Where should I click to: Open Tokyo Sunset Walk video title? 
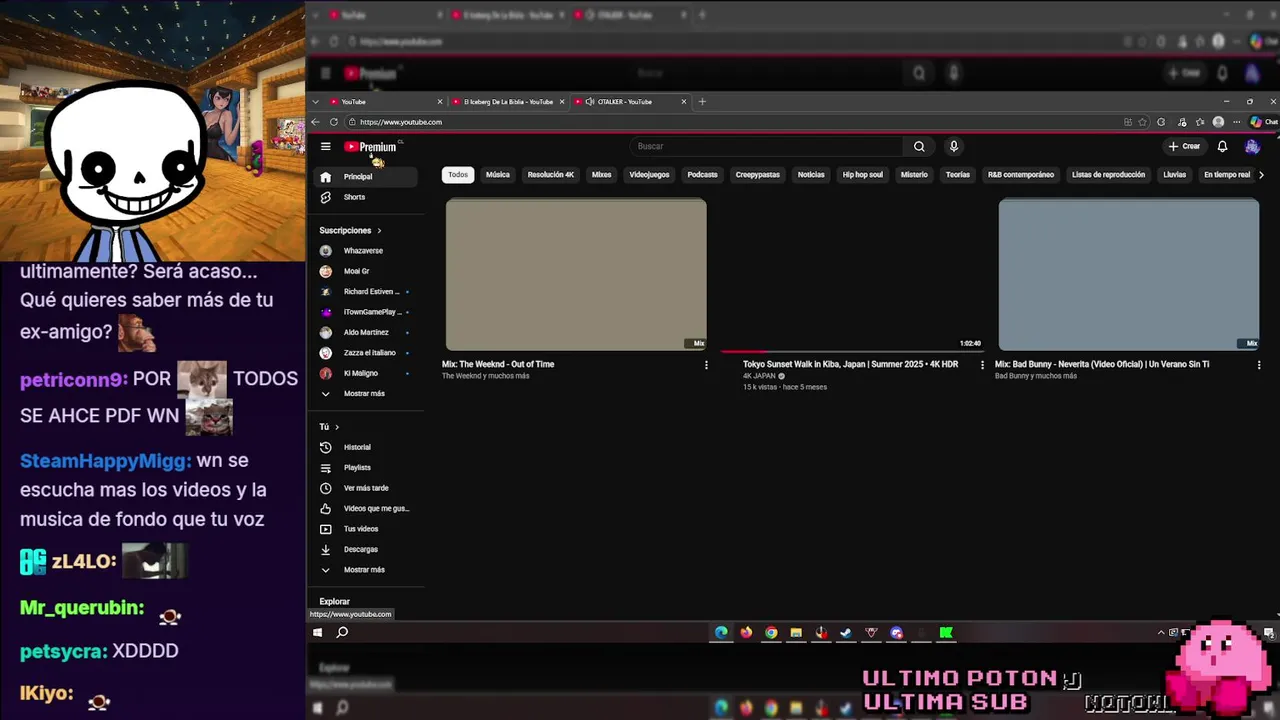[850, 364]
